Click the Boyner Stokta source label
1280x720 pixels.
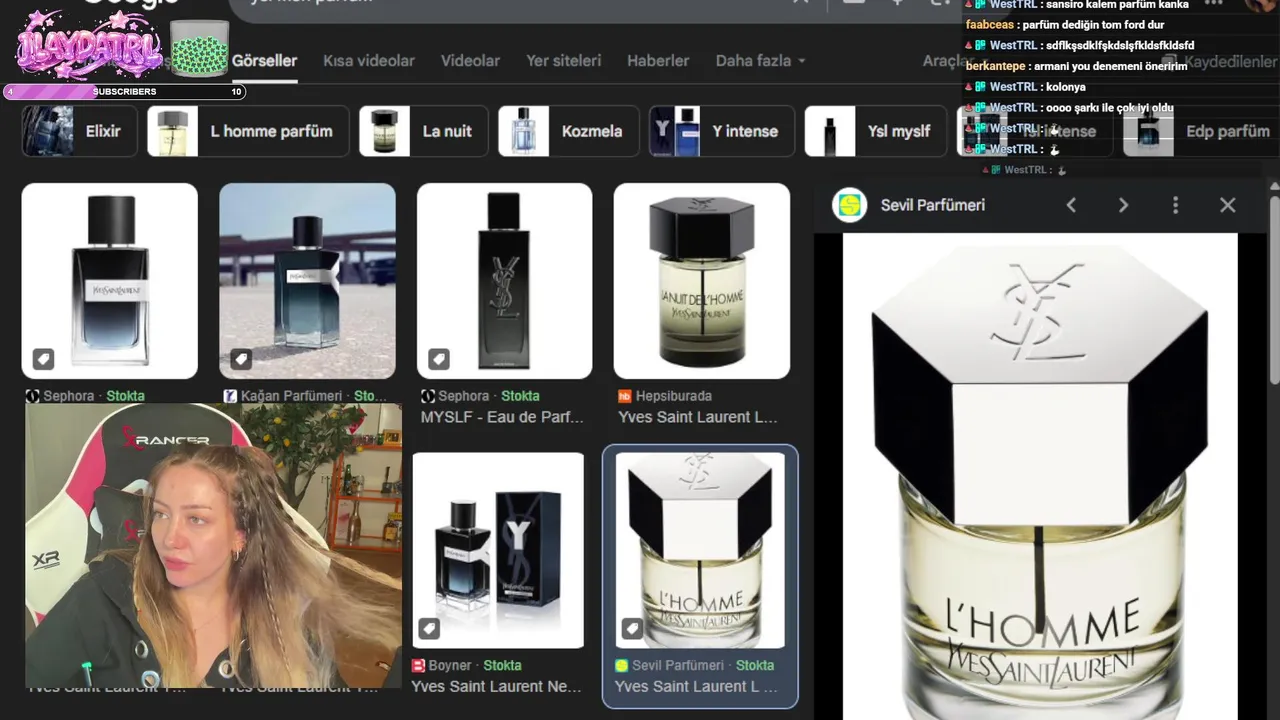click(x=467, y=665)
